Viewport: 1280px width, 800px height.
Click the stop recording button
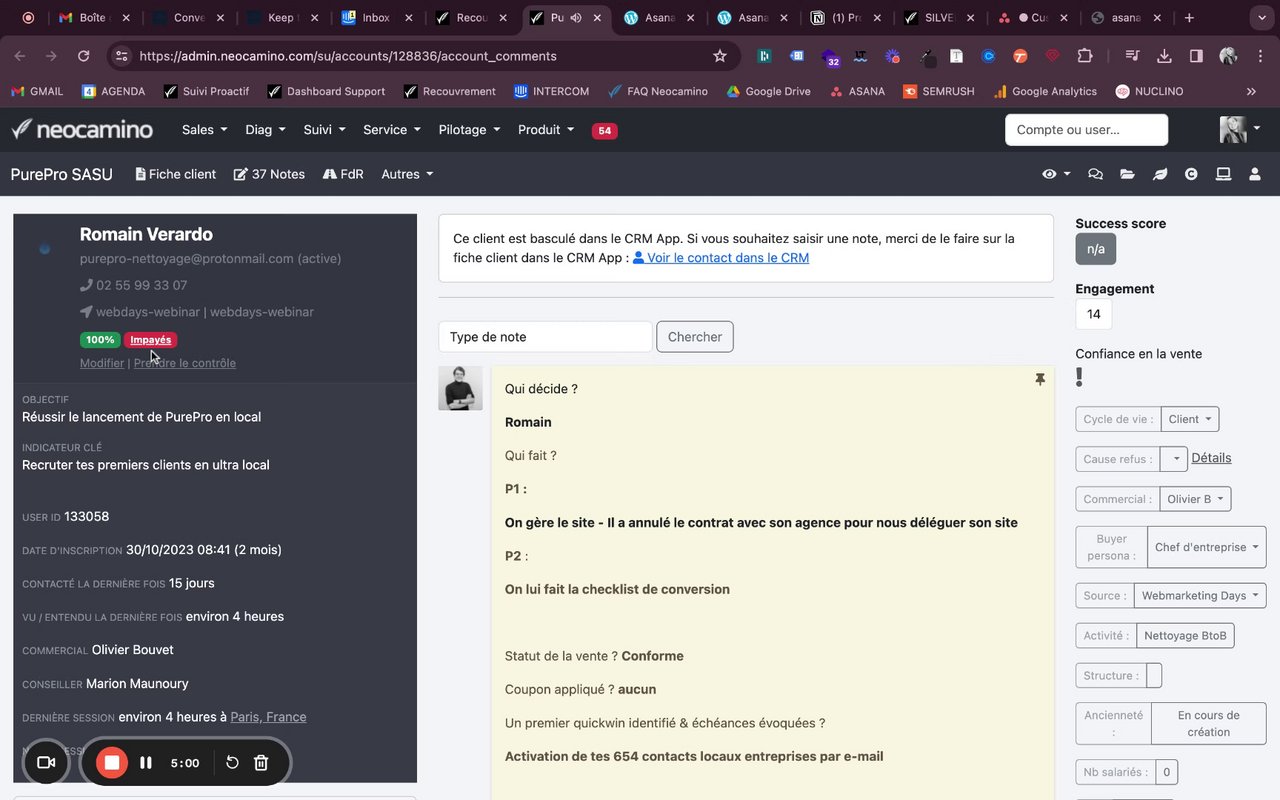112,763
